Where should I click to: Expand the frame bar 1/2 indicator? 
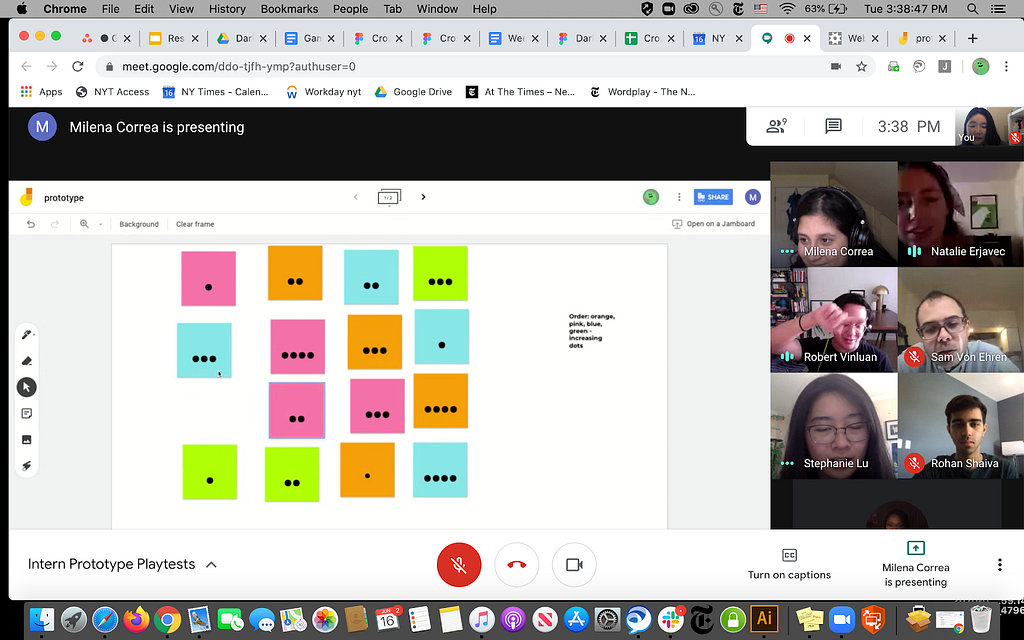(389, 197)
